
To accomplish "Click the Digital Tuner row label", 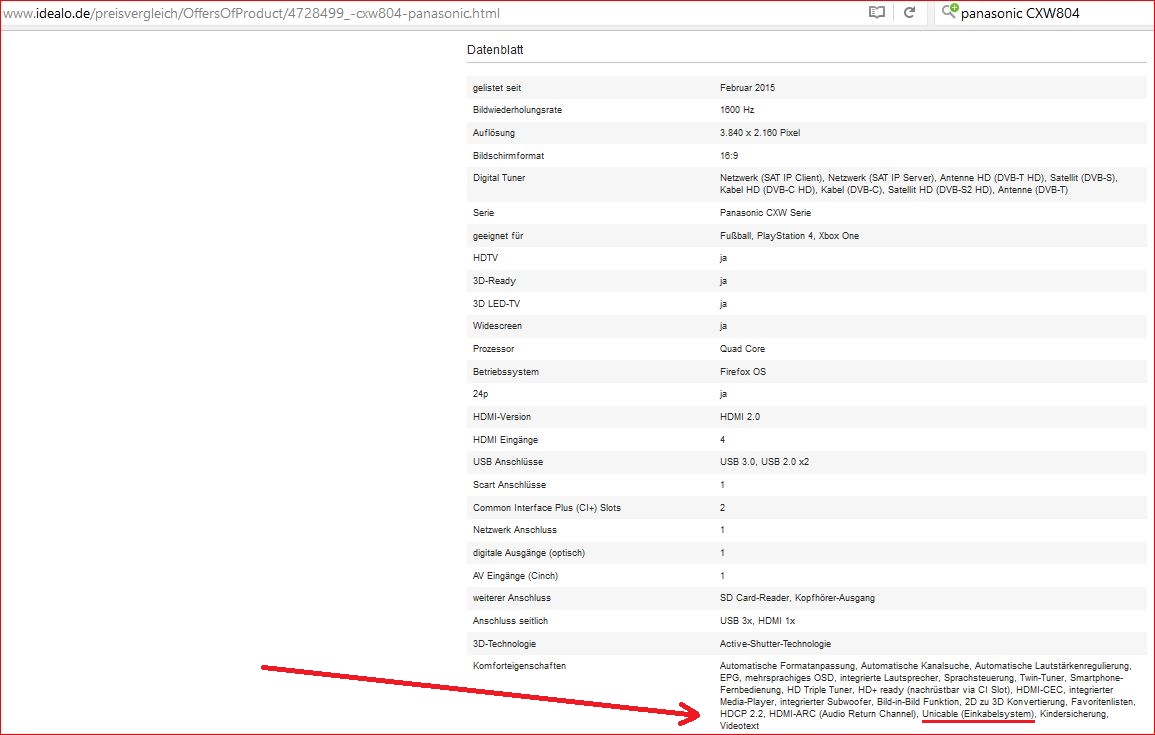I will [x=499, y=178].
